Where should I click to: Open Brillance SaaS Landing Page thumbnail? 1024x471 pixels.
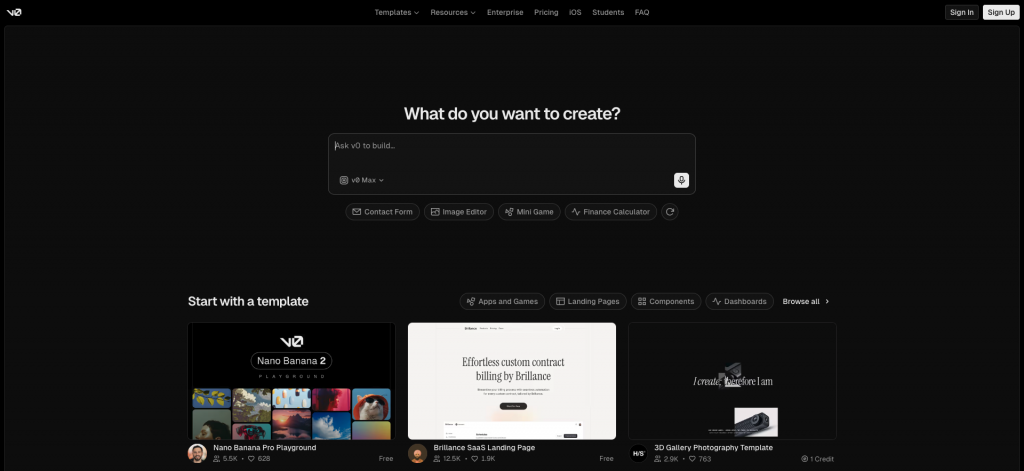click(512, 381)
